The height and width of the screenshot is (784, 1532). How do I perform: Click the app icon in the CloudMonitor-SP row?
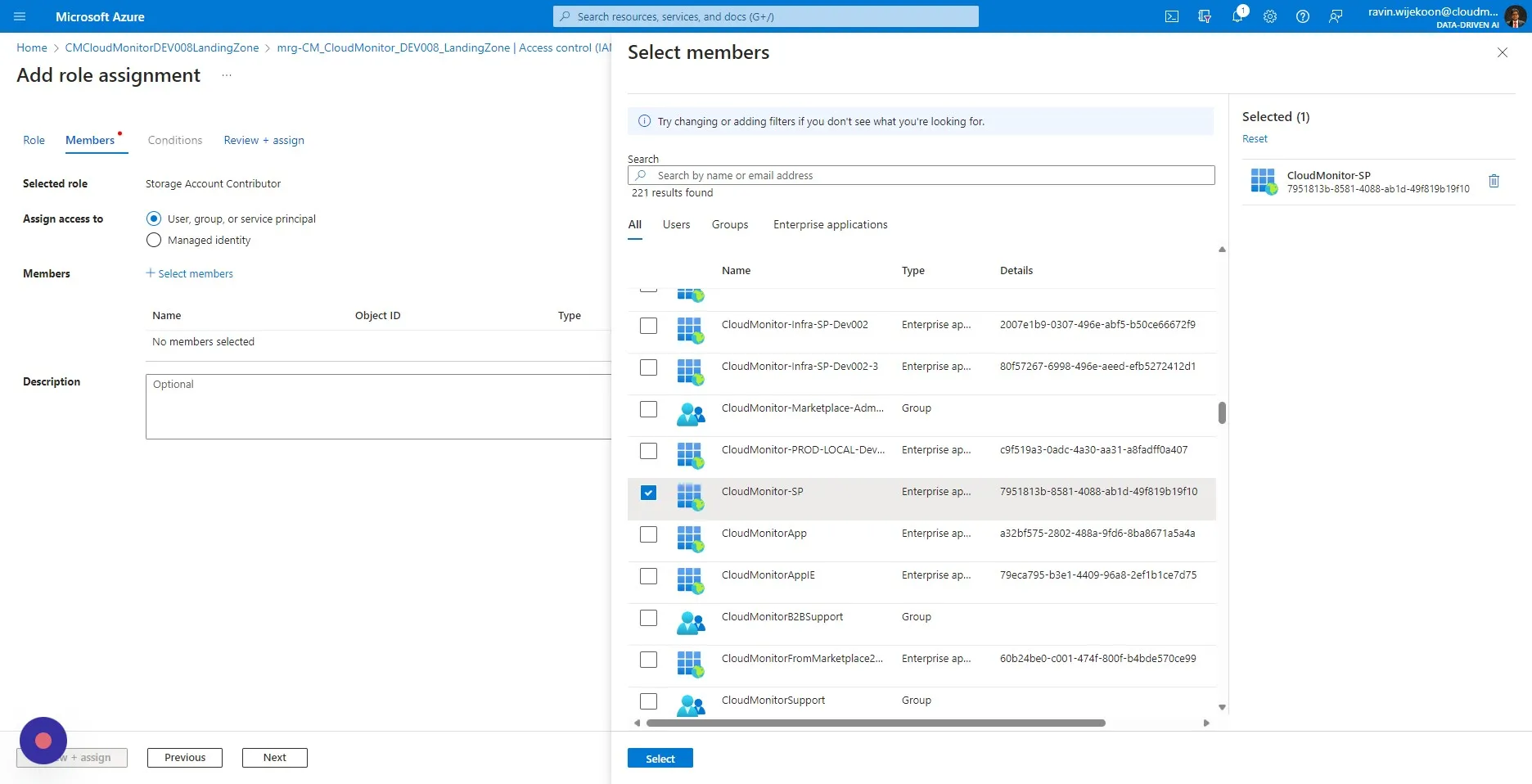(691, 498)
